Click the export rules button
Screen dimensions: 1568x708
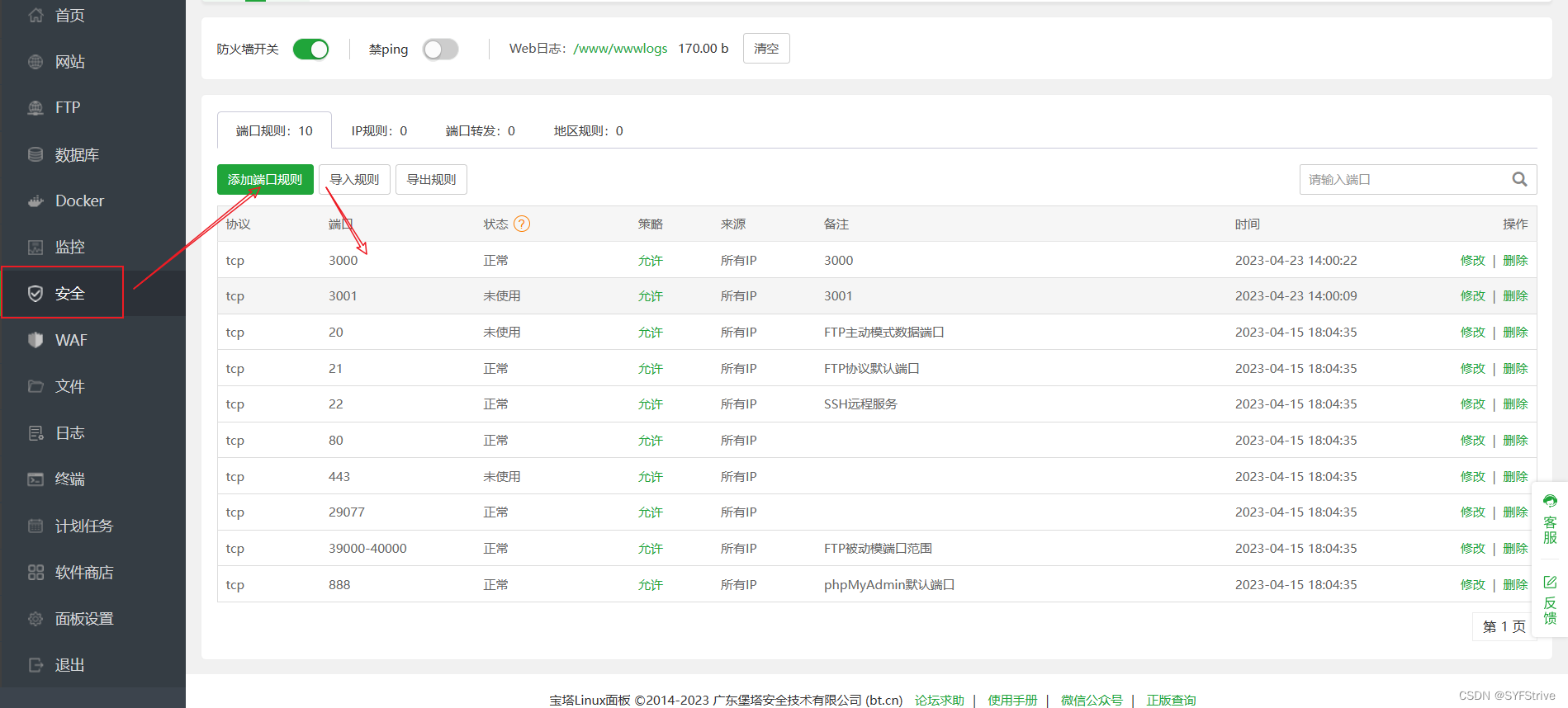431,179
